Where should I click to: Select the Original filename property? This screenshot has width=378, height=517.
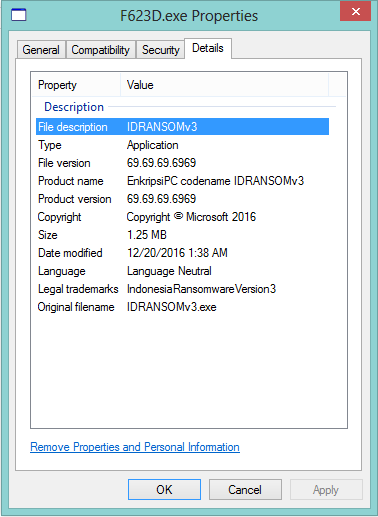point(76,307)
